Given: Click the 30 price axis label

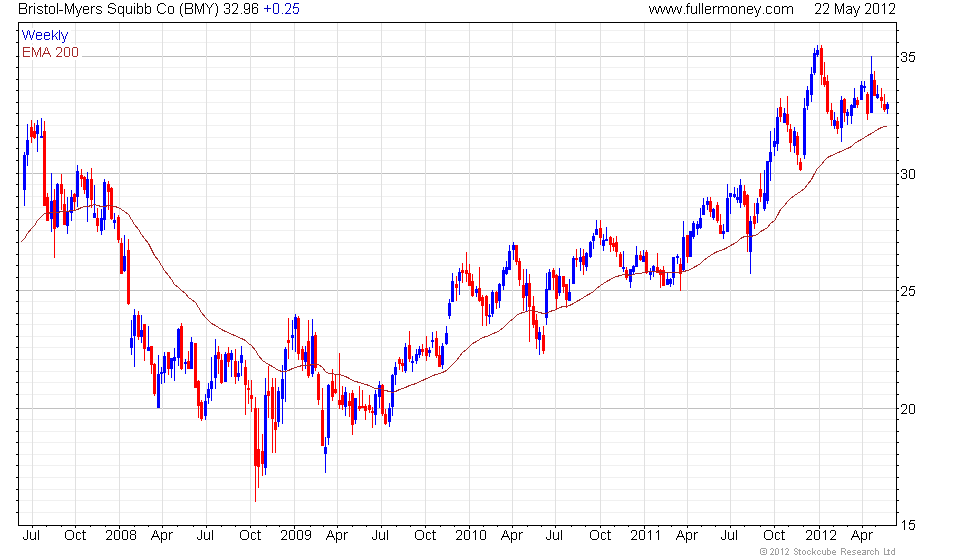Looking at the screenshot, I should click(908, 174).
